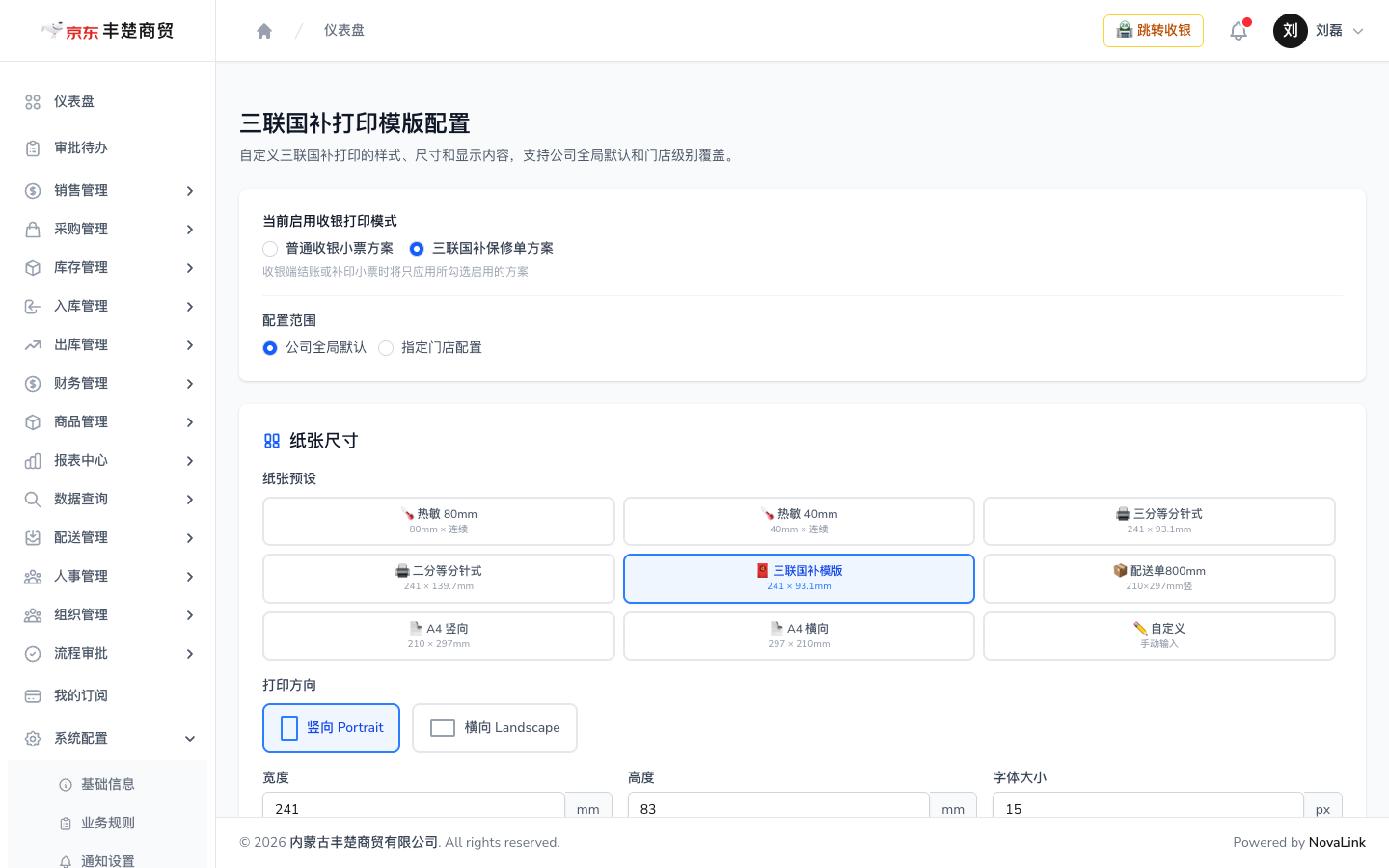The image size is (1389, 868).
Task: Click the 报表中心 chart icon
Action: point(33,461)
